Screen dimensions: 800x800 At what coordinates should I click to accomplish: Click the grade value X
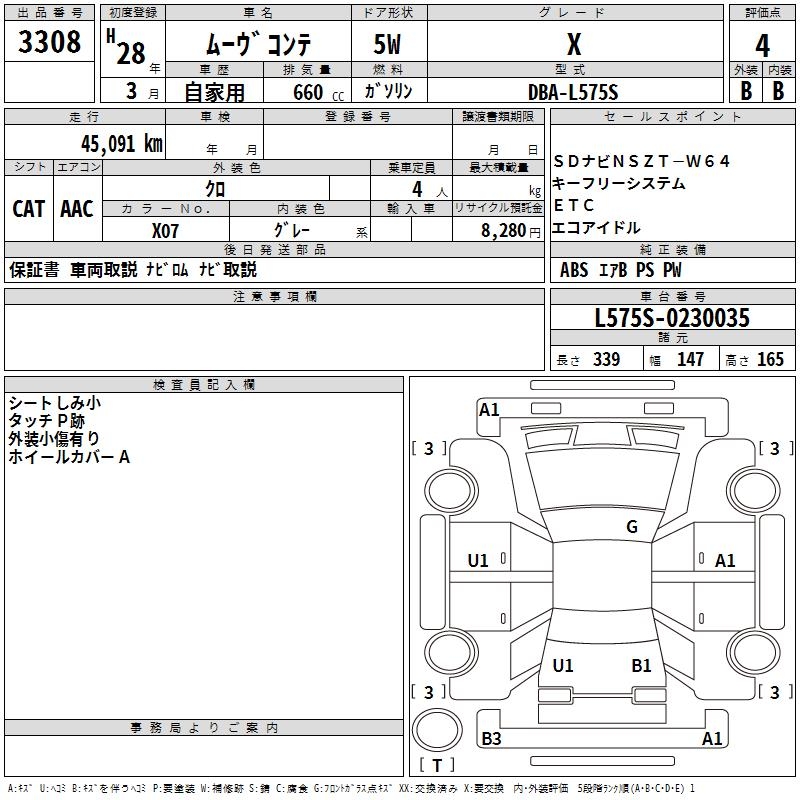[x=574, y=44]
